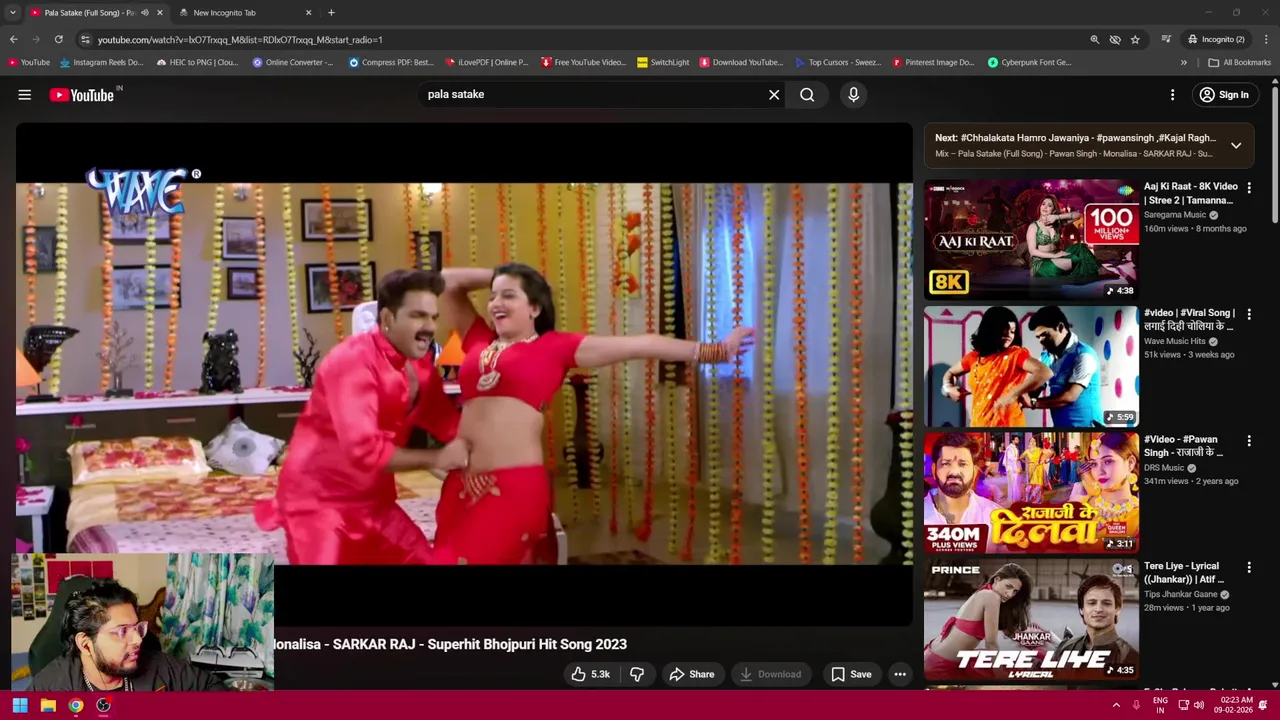
Task: Open Rajaji Ke Dilwa video thumbnail
Action: [x=1031, y=492]
